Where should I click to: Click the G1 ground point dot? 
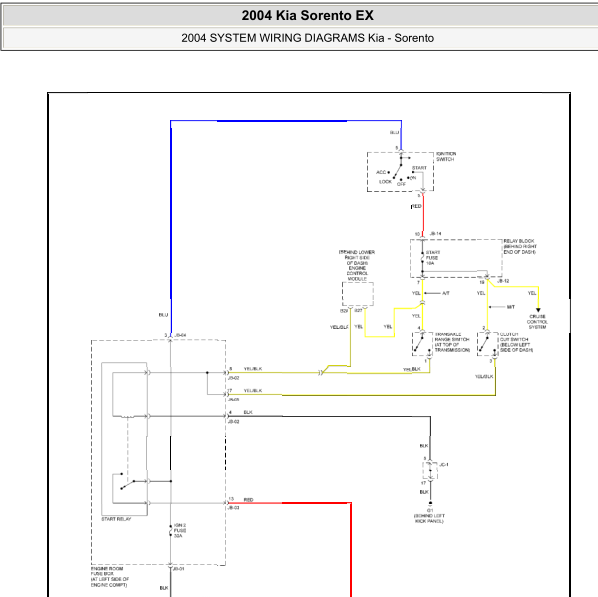tap(430, 503)
